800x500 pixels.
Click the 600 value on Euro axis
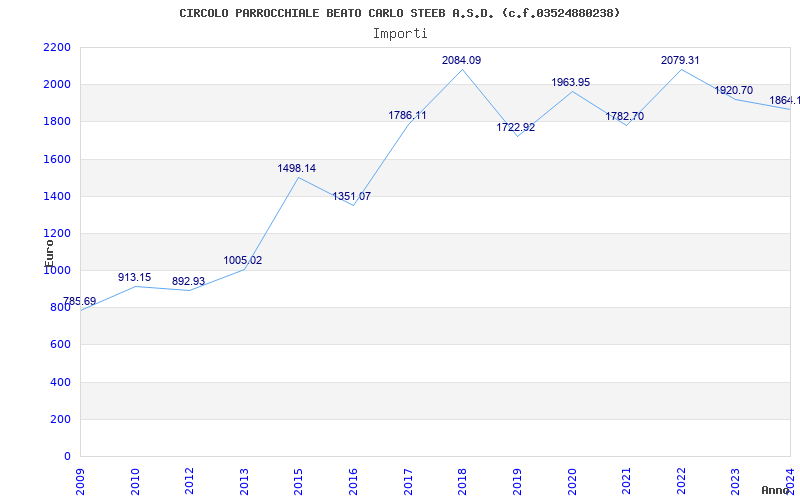point(60,345)
